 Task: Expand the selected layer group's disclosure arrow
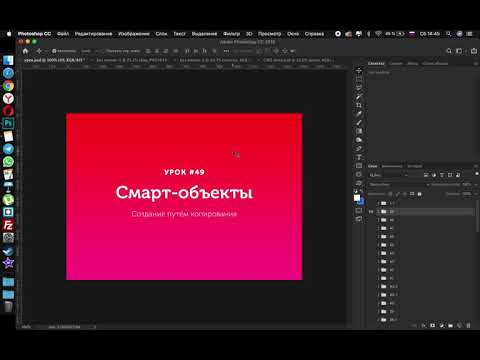point(378,212)
